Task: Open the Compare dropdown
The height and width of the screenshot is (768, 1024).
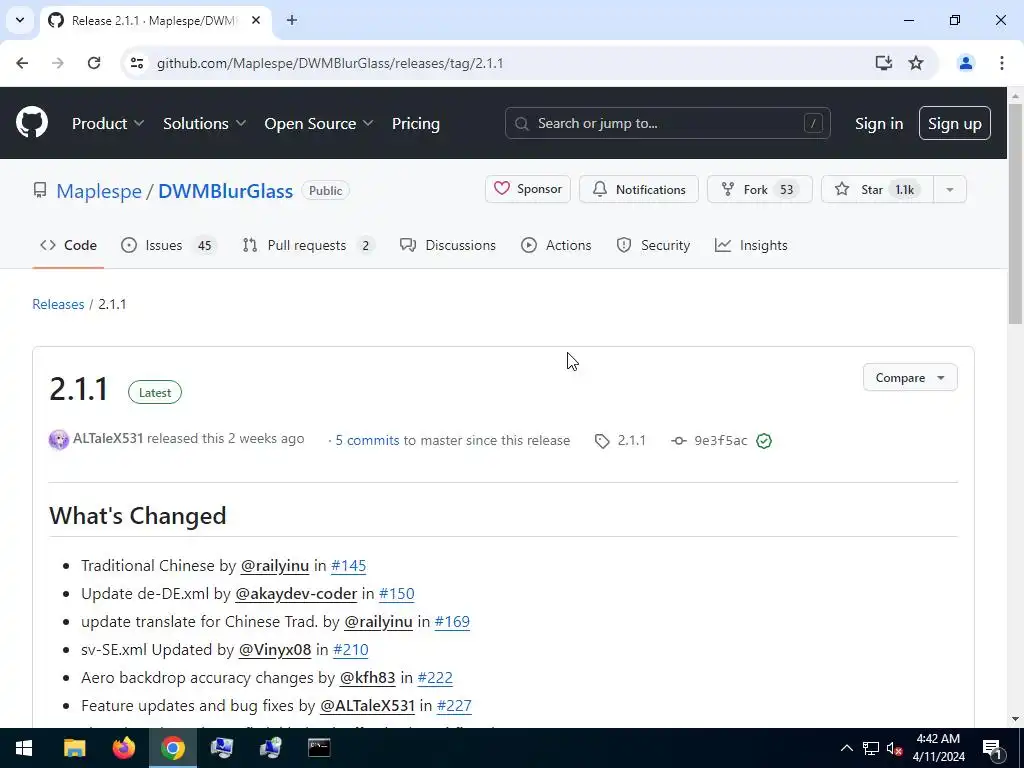Action: tap(910, 377)
